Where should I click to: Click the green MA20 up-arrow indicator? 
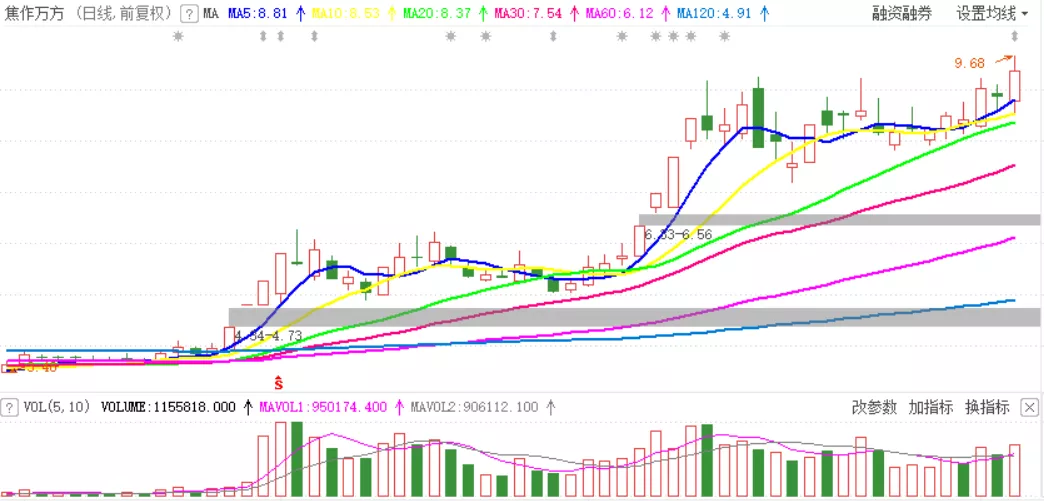tap(483, 13)
